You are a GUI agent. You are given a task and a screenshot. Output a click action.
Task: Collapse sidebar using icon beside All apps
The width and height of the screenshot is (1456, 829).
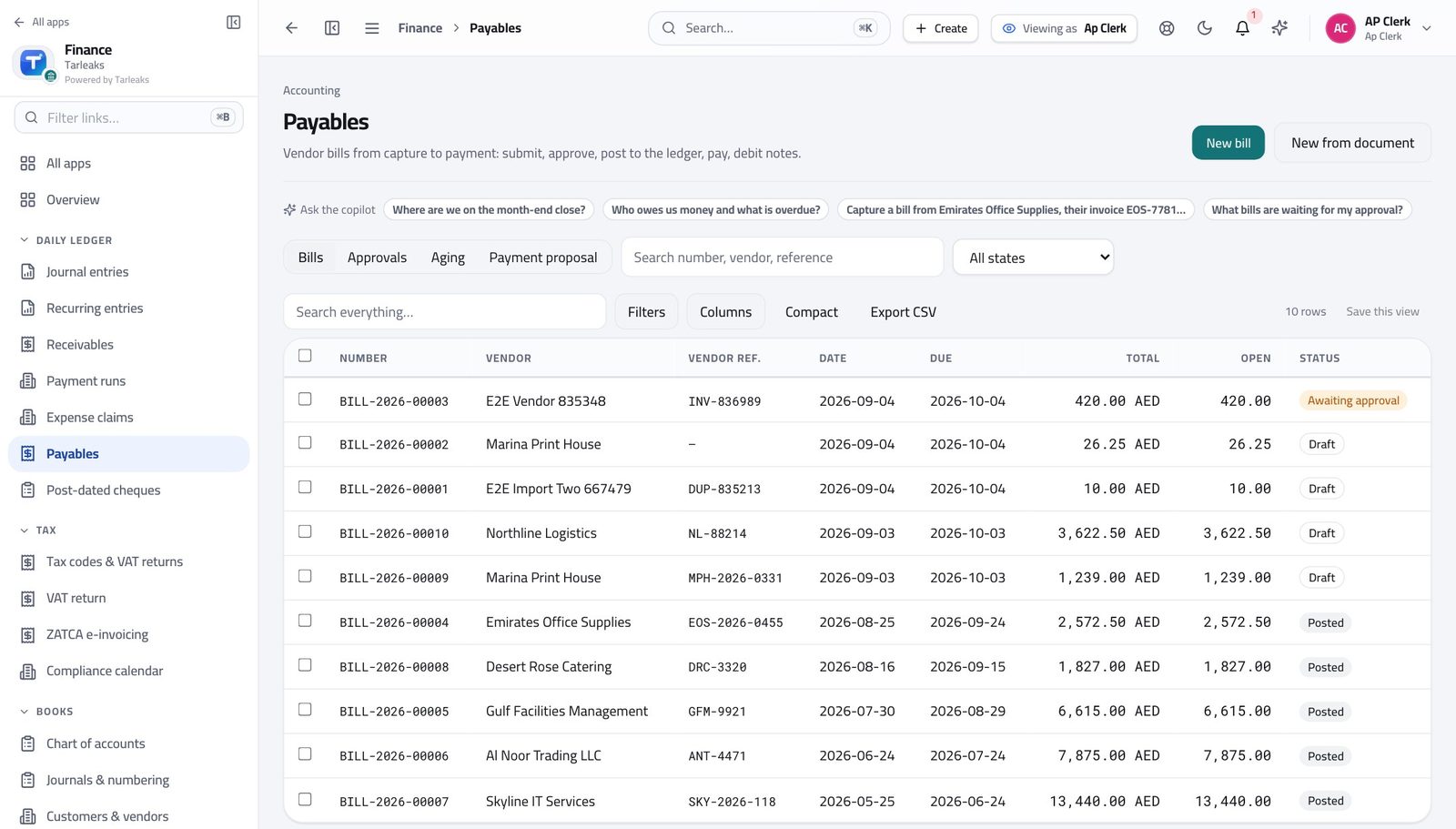click(x=234, y=22)
